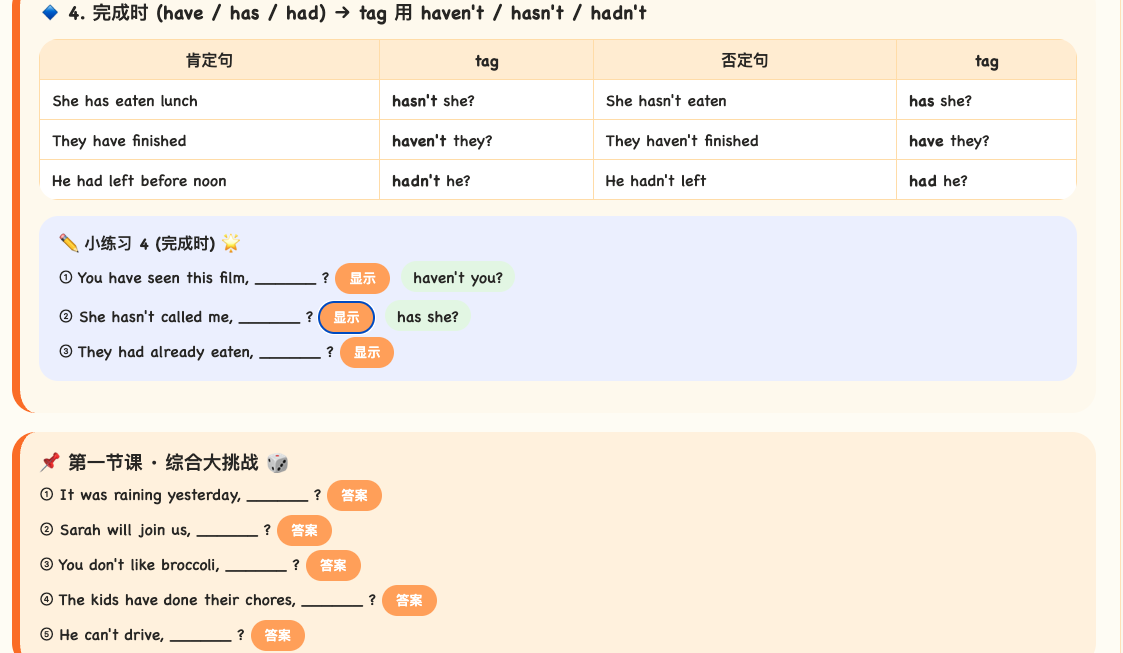Viewport: 1123px width, 653px height.
Task: Click the '小练习 4 (完成时)' exercise title
Action: click(150, 243)
